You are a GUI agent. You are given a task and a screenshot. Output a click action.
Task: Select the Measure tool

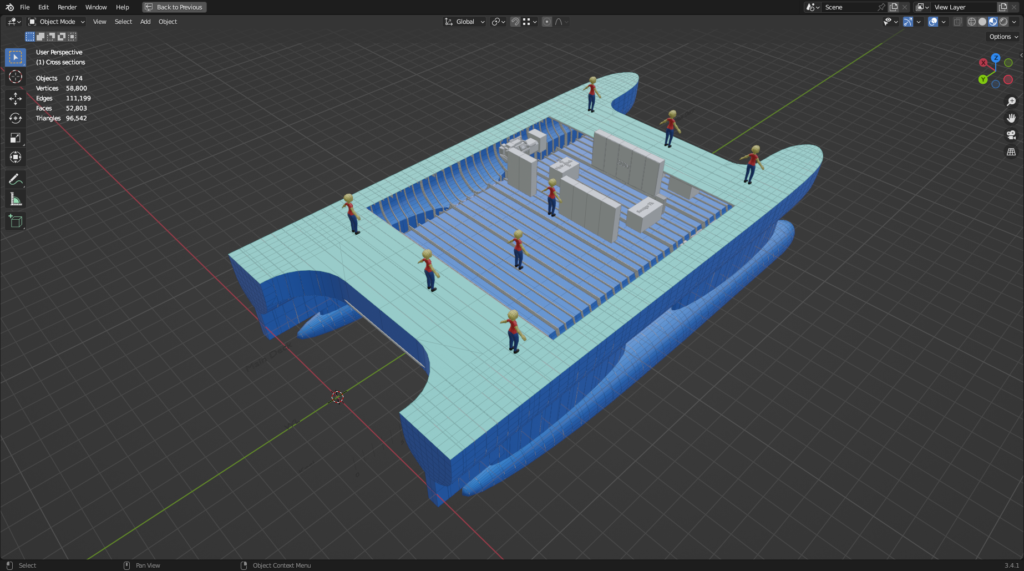click(16, 199)
